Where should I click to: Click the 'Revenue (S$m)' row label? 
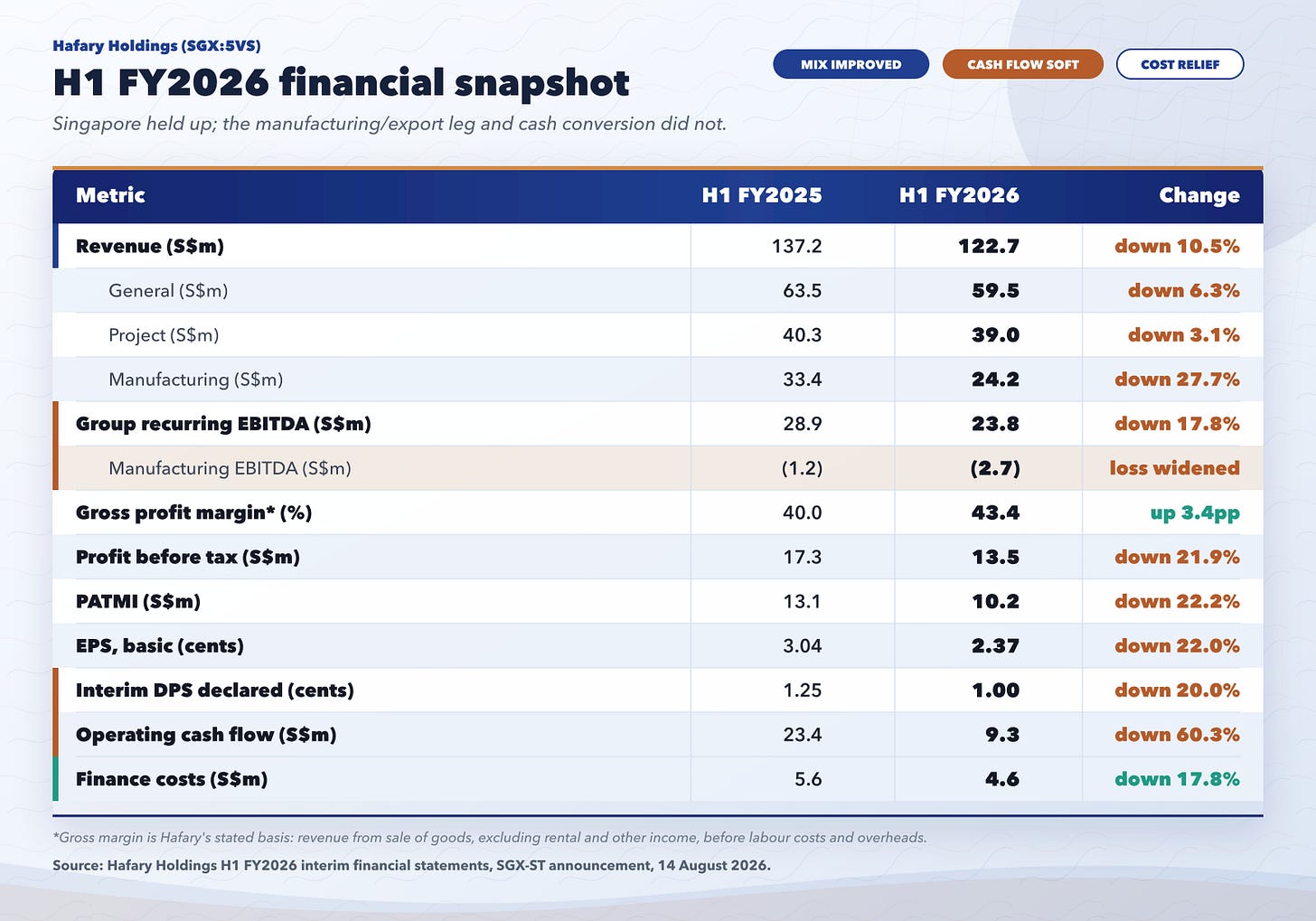click(150, 246)
